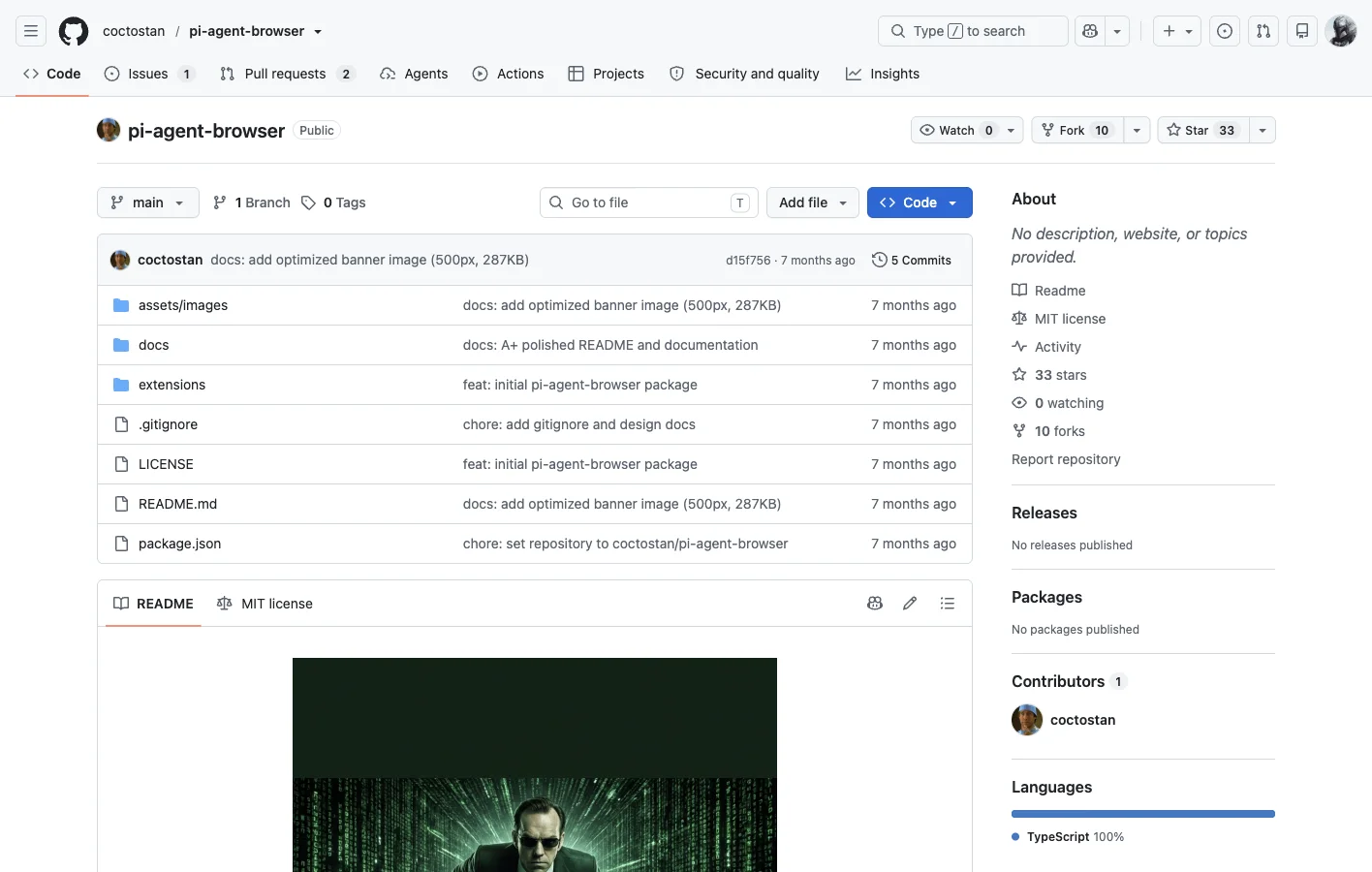1372x872 pixels.
Task: Switch to the MIT license README tab
Action: 265,604
